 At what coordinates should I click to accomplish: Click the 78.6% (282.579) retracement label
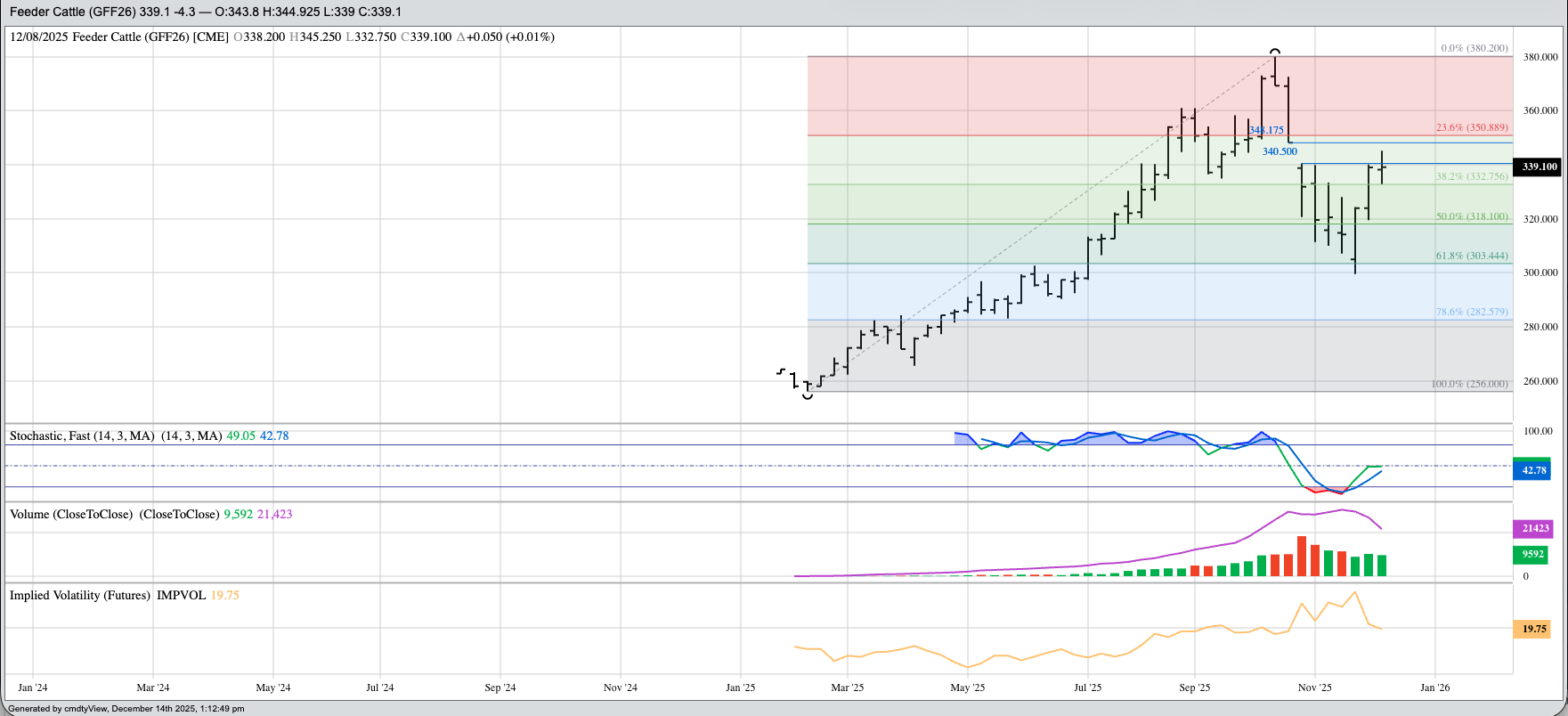[x=1472, y=312]
